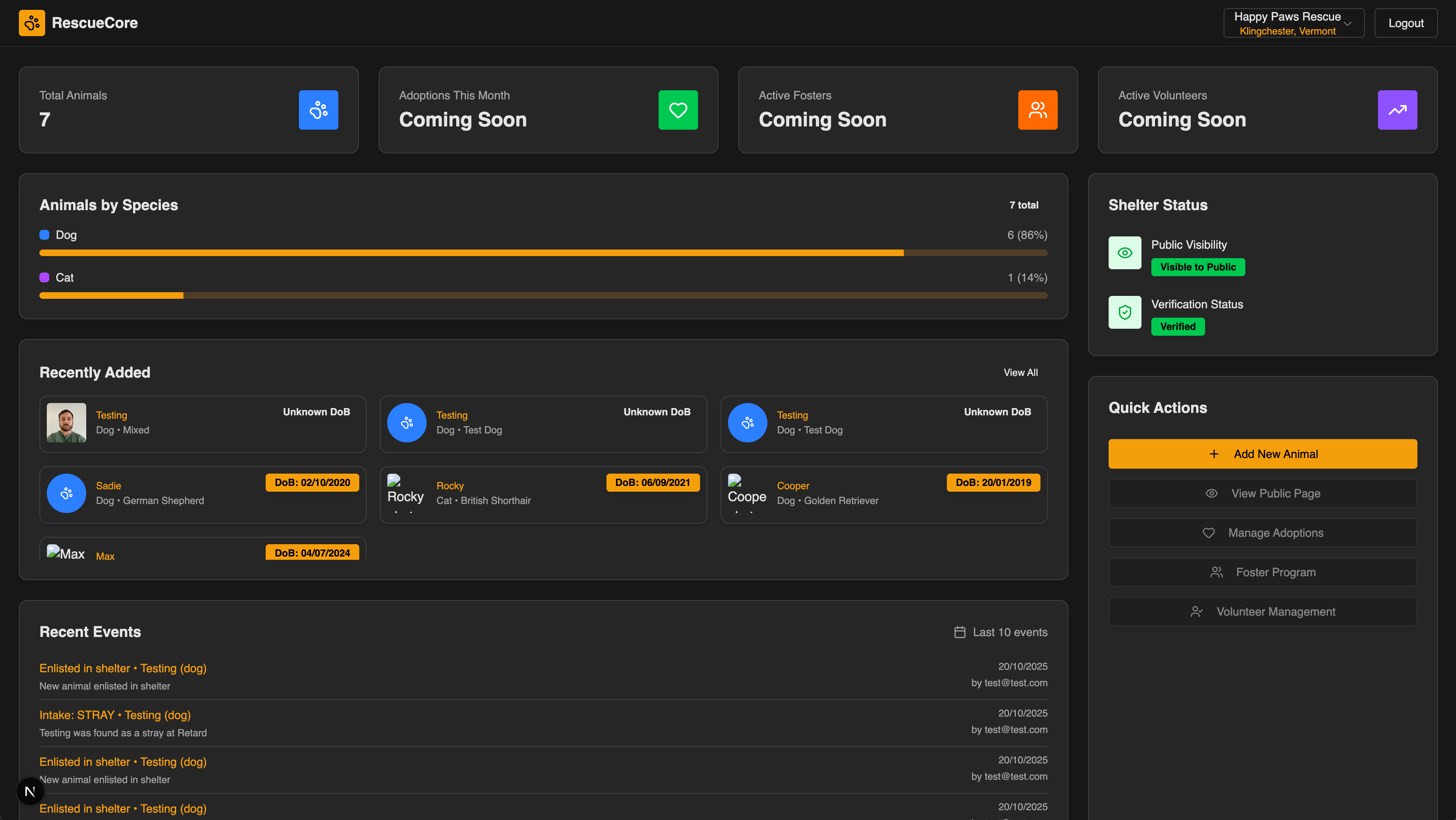Open View All in Recently Added section
The image size is (1456, 820).
click(1021, 372)
